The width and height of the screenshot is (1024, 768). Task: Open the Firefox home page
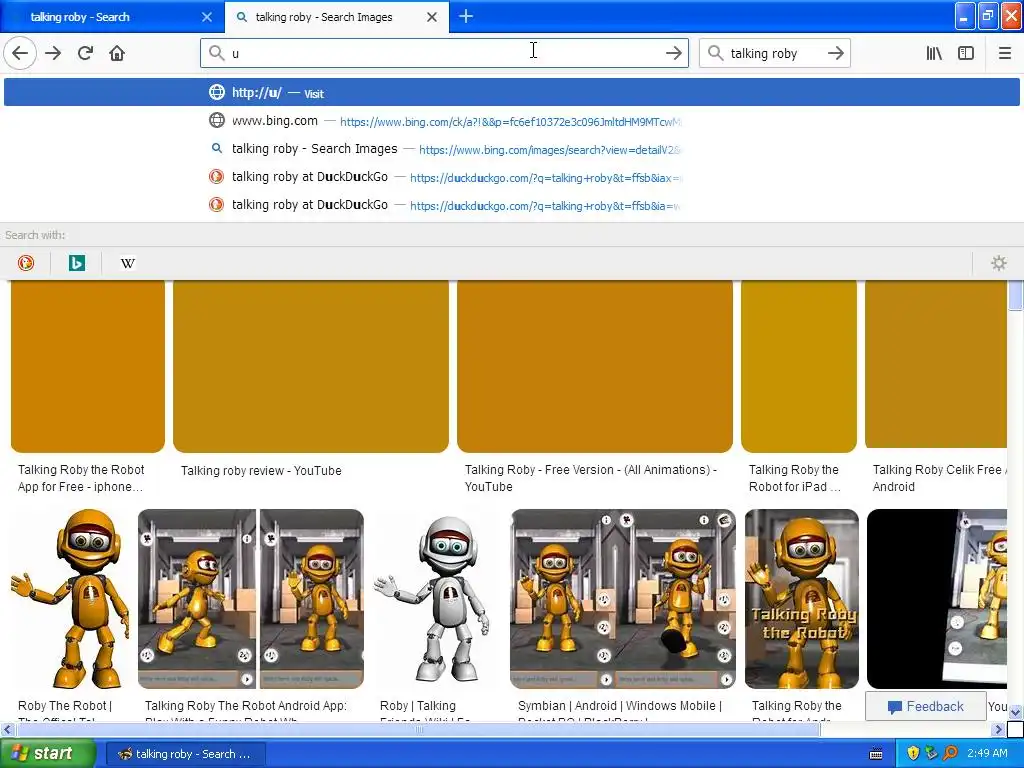pyautogui.click(x=117, y=53)
